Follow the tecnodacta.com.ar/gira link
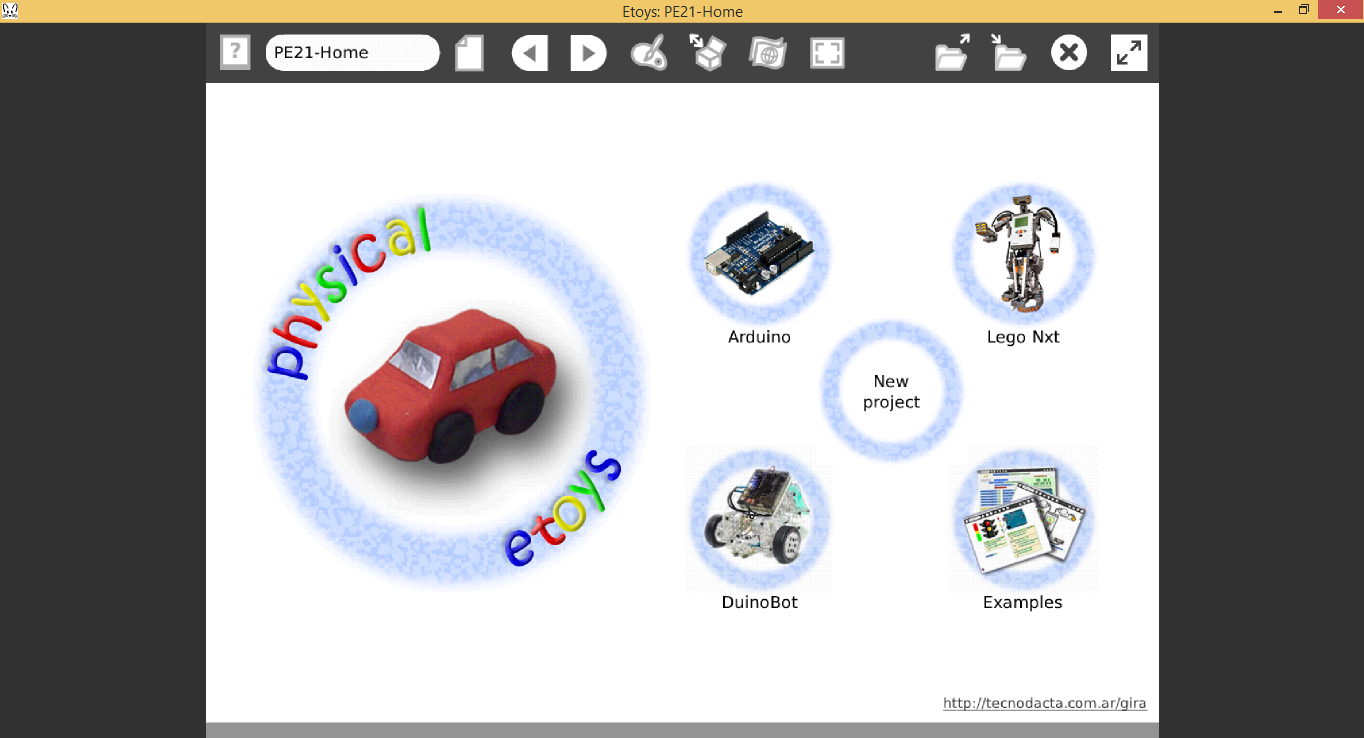Viewport: 1364px width, 738px height. [x=1045, y=704]
